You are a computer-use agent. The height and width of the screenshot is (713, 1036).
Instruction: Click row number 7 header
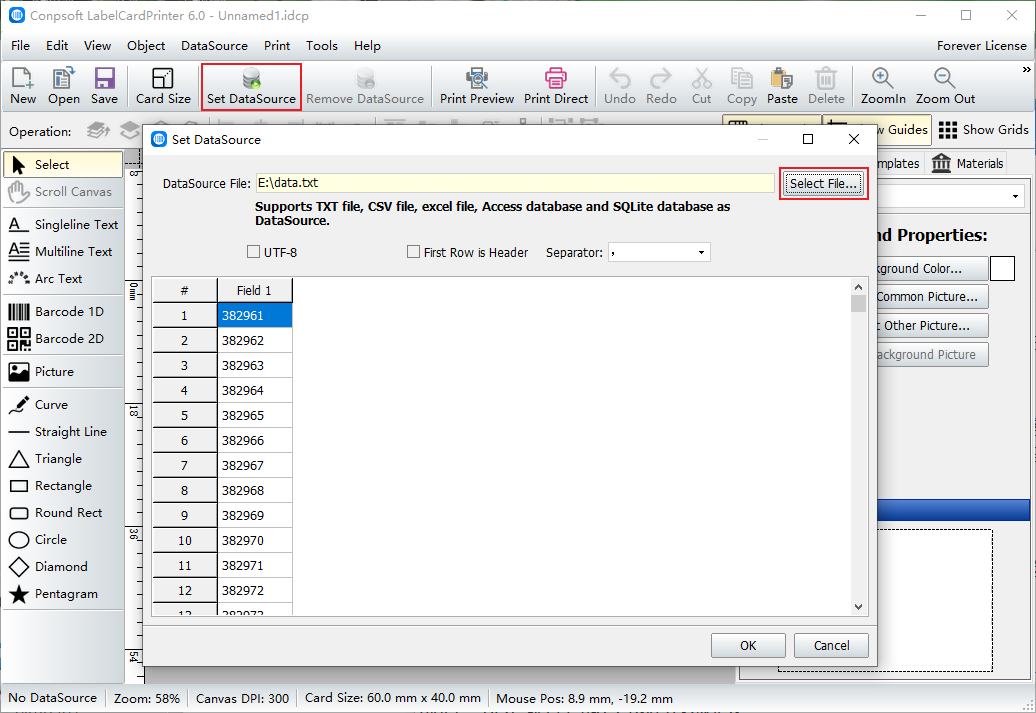[x=184, y=466]
